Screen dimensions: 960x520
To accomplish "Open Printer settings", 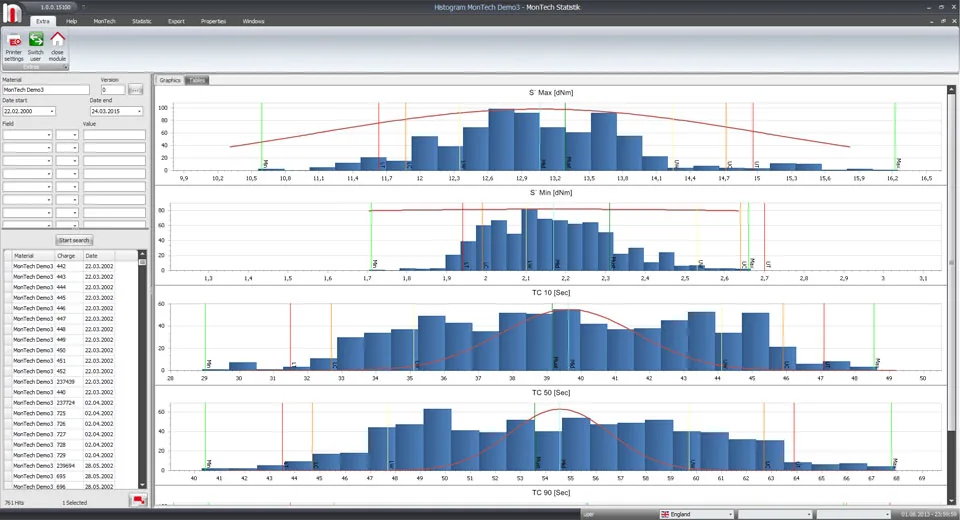I will coord(13,47).
